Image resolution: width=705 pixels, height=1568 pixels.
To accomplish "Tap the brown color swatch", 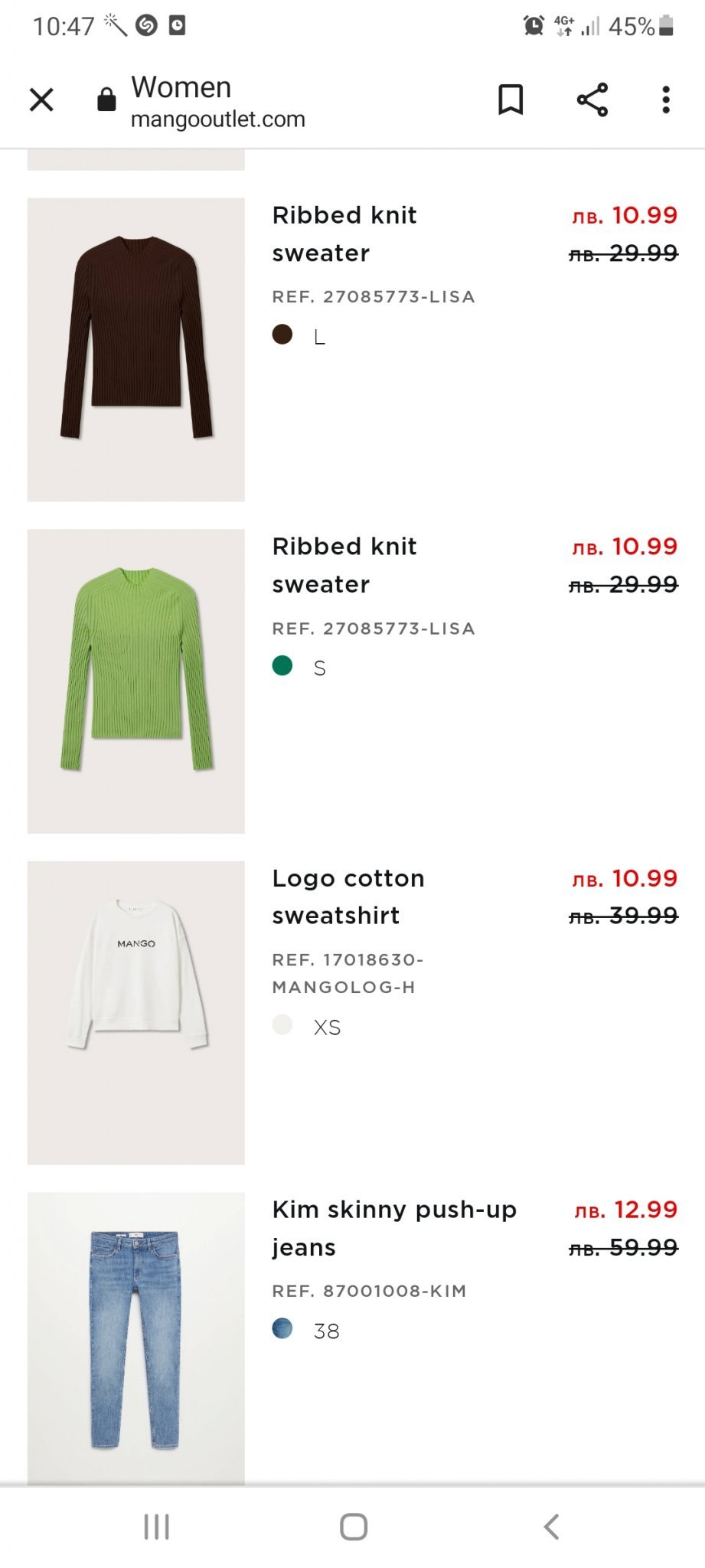I will [x=282, y=335].
